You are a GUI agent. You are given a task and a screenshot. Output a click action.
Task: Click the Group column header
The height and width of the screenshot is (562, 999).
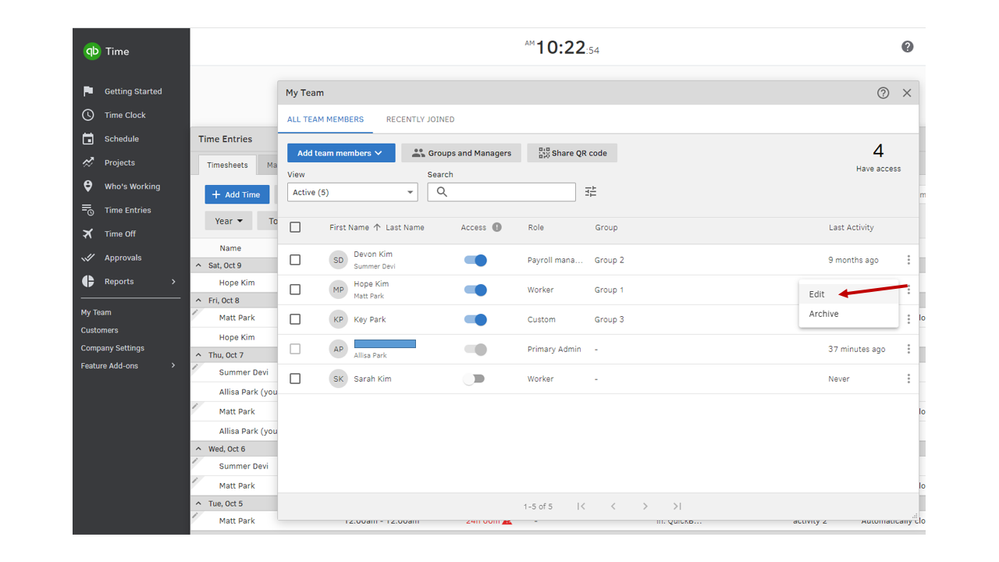(606, 227)
